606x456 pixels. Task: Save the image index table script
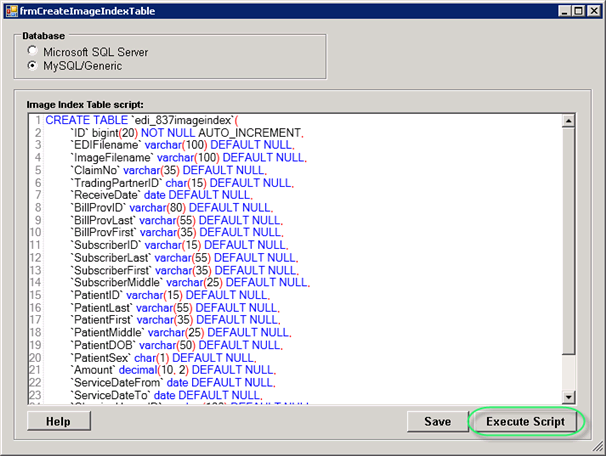pyautogui.click(x=437, y=422)
